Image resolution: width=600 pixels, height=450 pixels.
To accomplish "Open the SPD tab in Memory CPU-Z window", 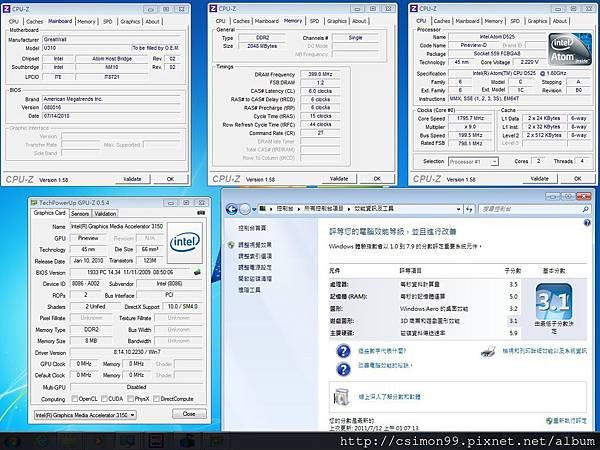I will coord(314,21).
